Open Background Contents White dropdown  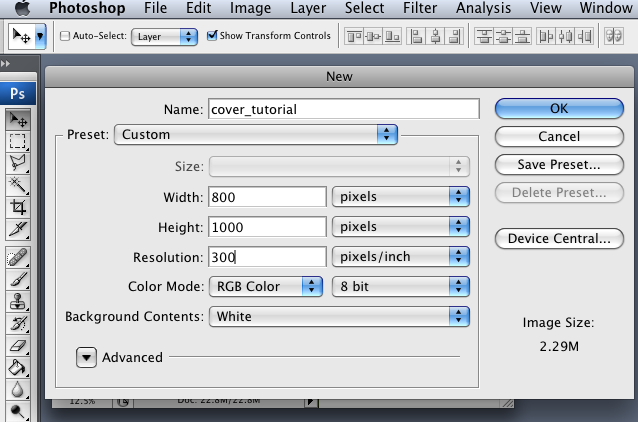pyautogui.click(x=339, y=317)
